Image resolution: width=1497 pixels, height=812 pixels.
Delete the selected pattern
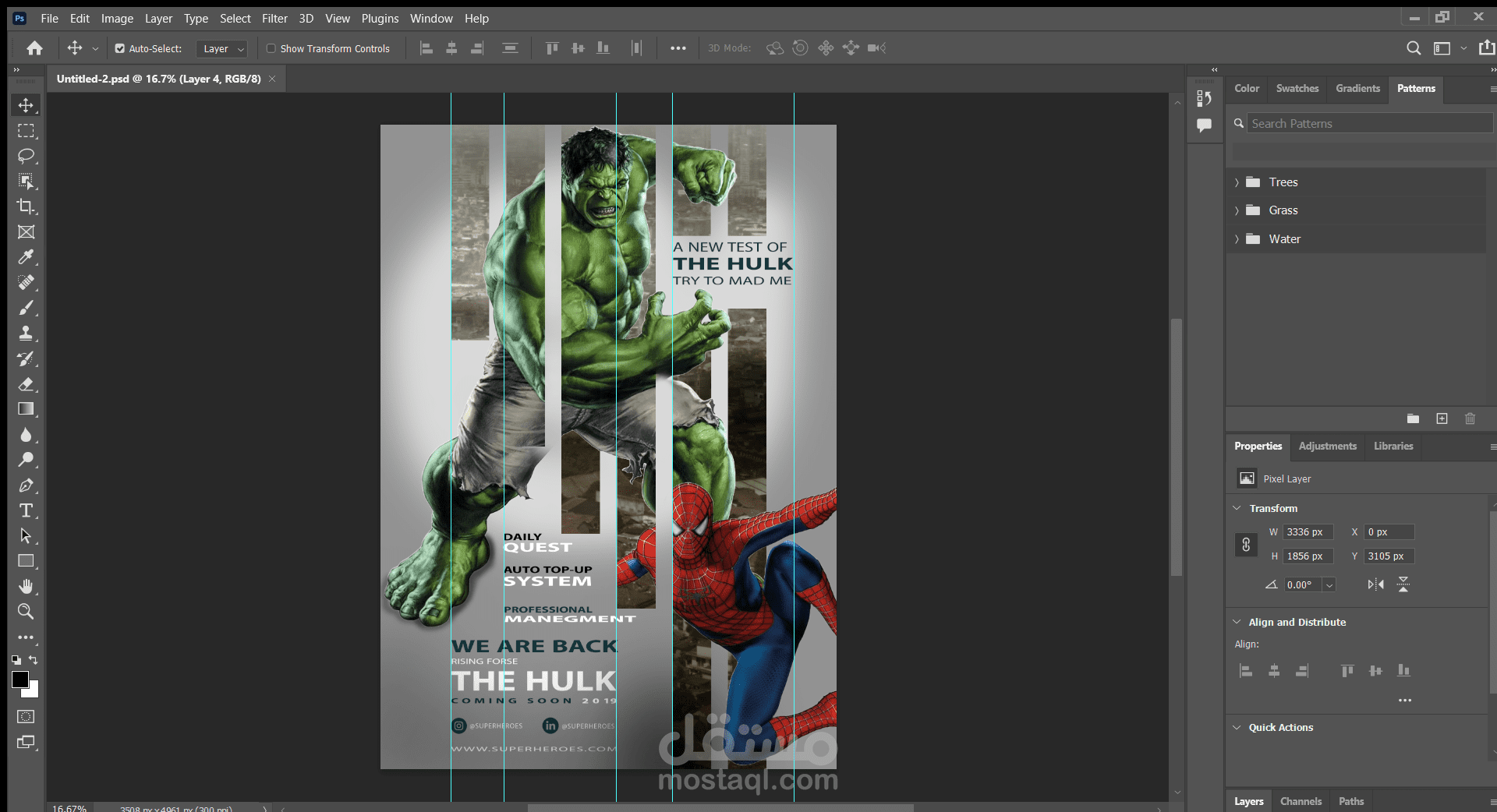coord(1470,419)
